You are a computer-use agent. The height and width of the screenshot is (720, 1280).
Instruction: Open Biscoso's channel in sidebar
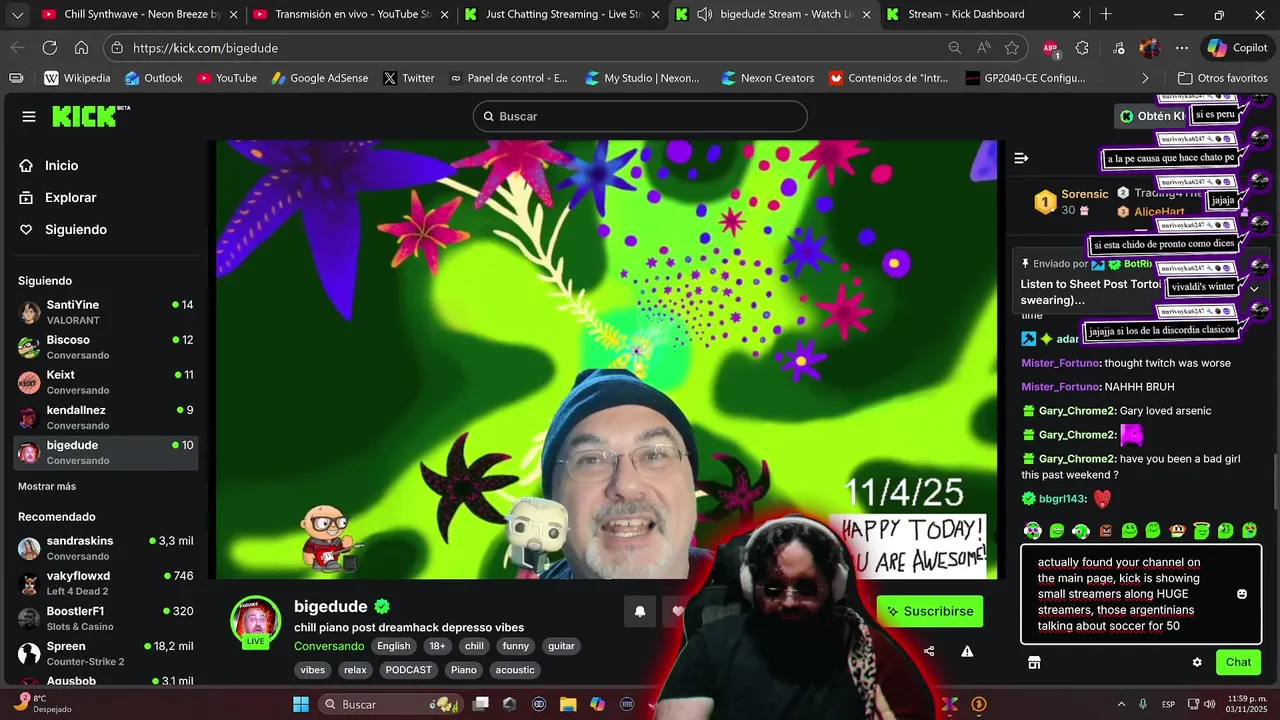click(106, 347)
